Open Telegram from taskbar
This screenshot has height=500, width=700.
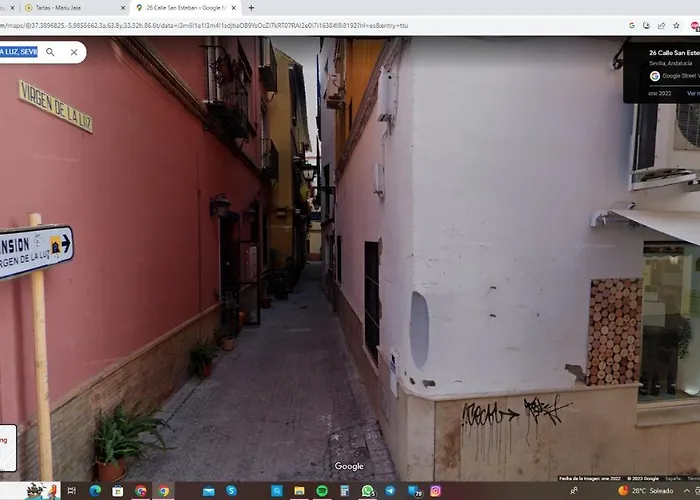point(390,491)
